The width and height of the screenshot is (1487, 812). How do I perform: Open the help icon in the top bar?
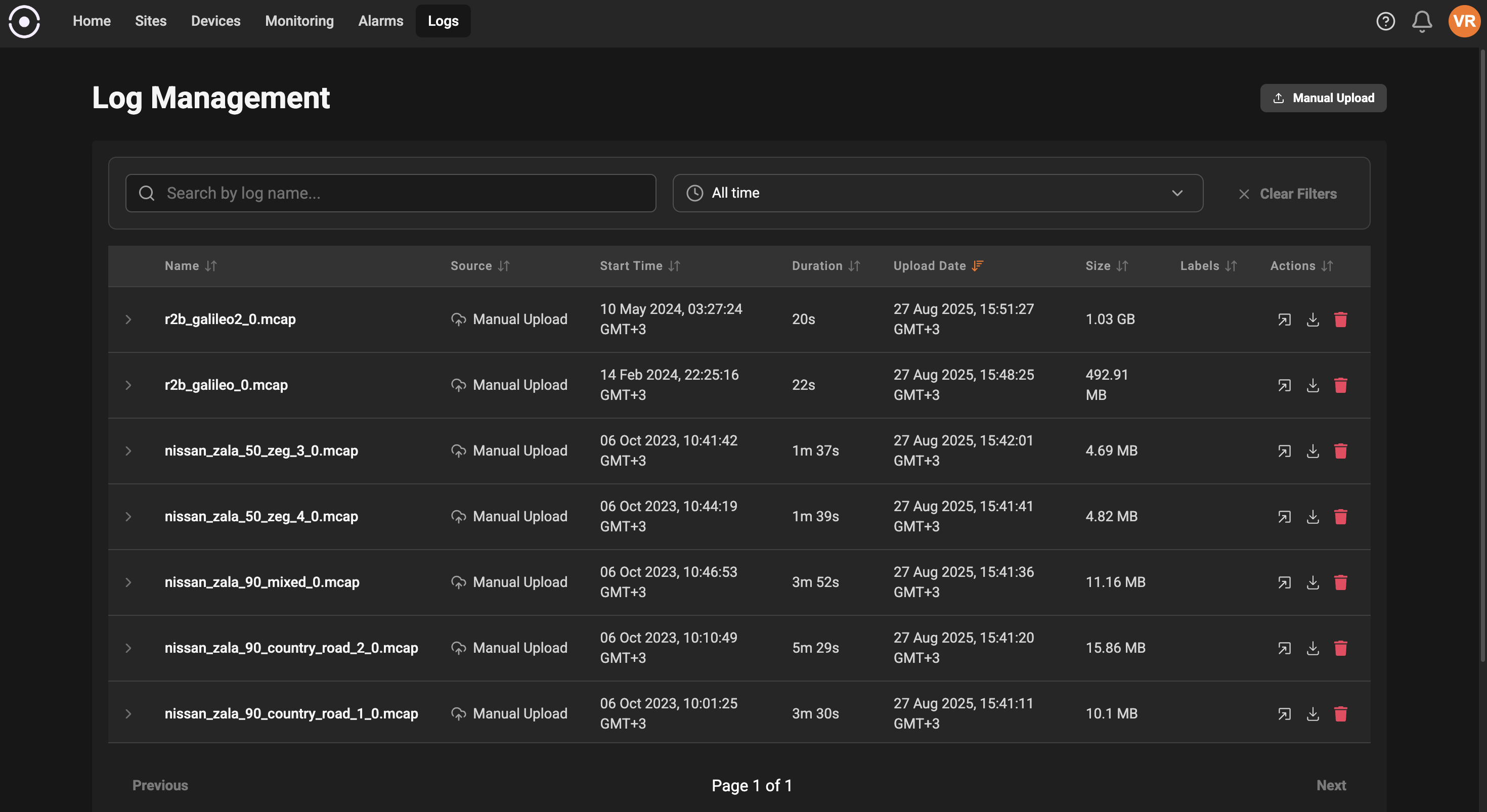1385,21
